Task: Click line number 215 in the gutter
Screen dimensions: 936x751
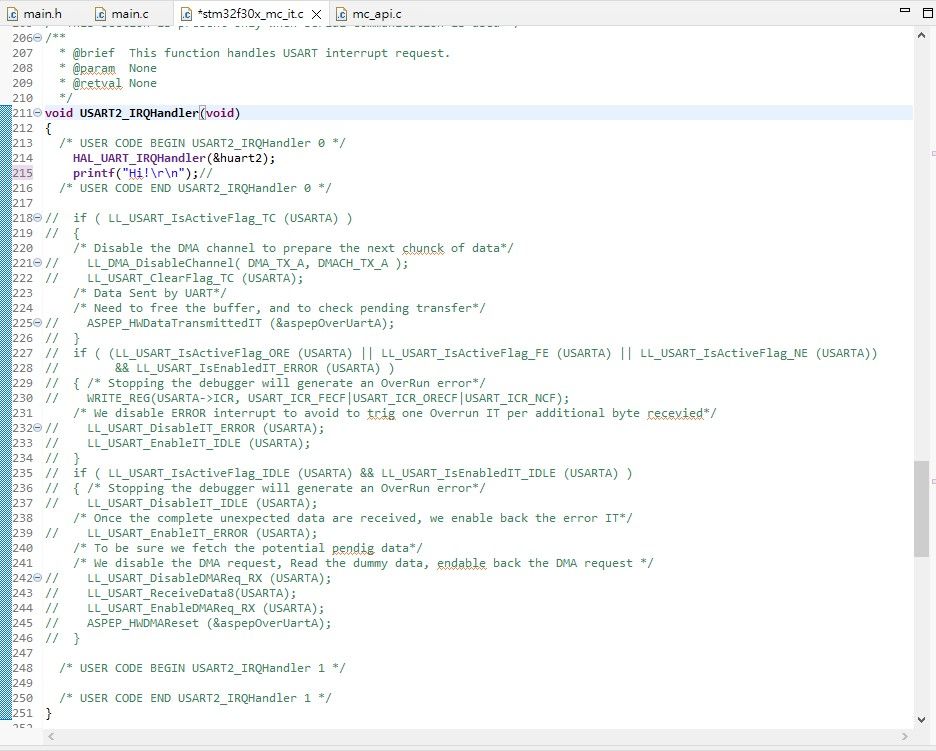Action: (23, 173)
